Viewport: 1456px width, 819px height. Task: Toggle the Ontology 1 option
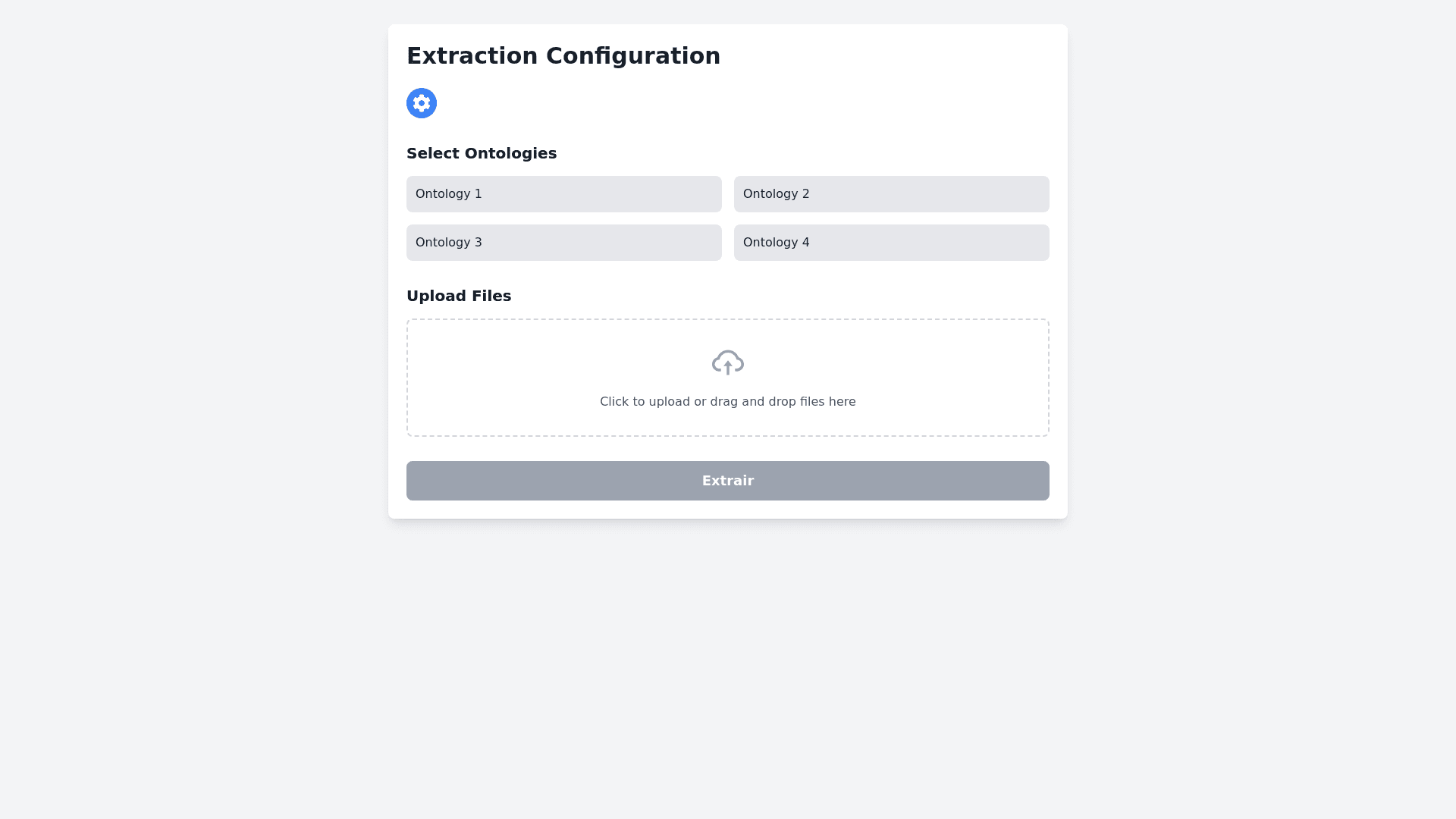(564, 194)
